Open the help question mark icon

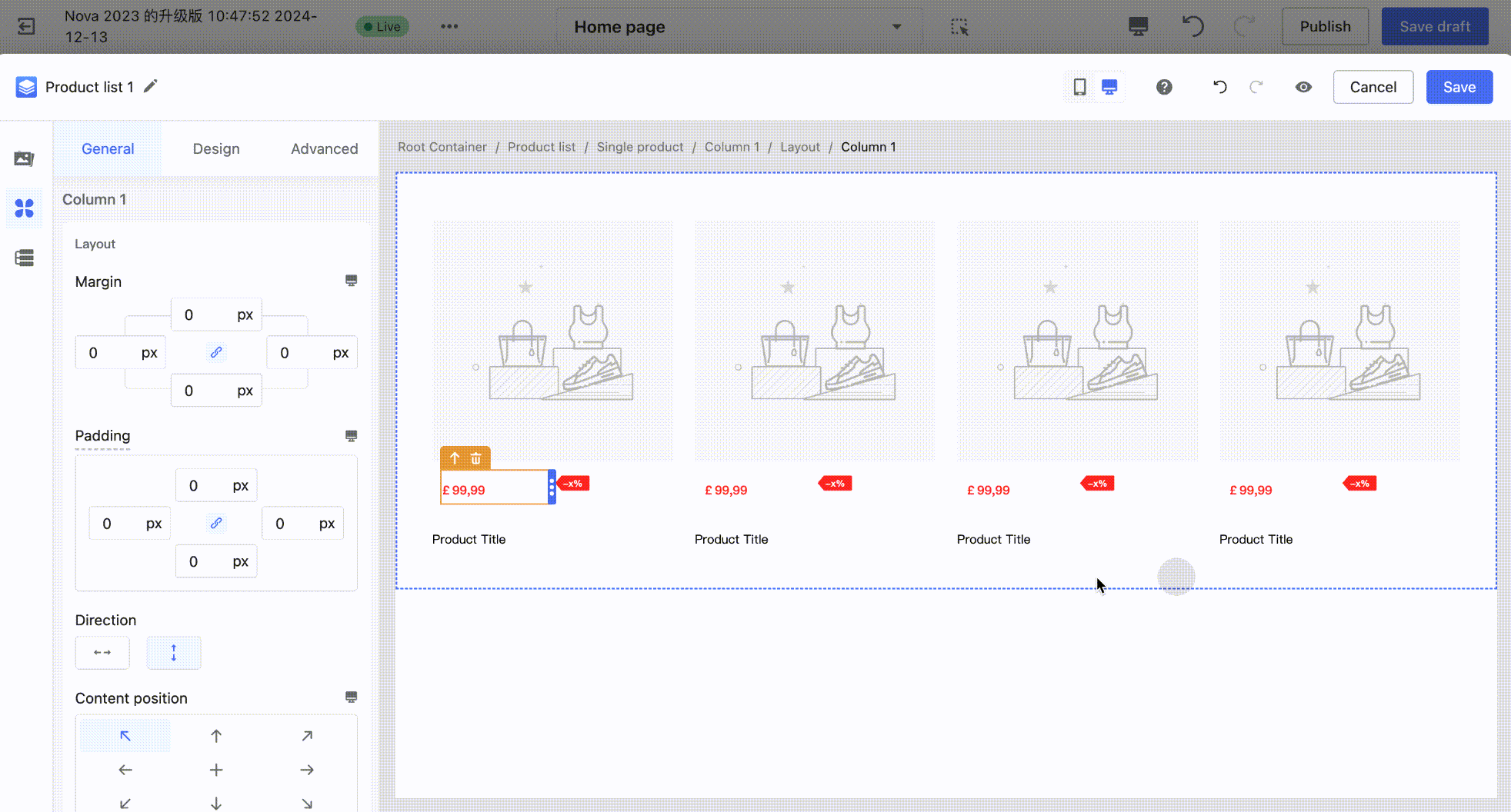click(x=1164, y=87)
